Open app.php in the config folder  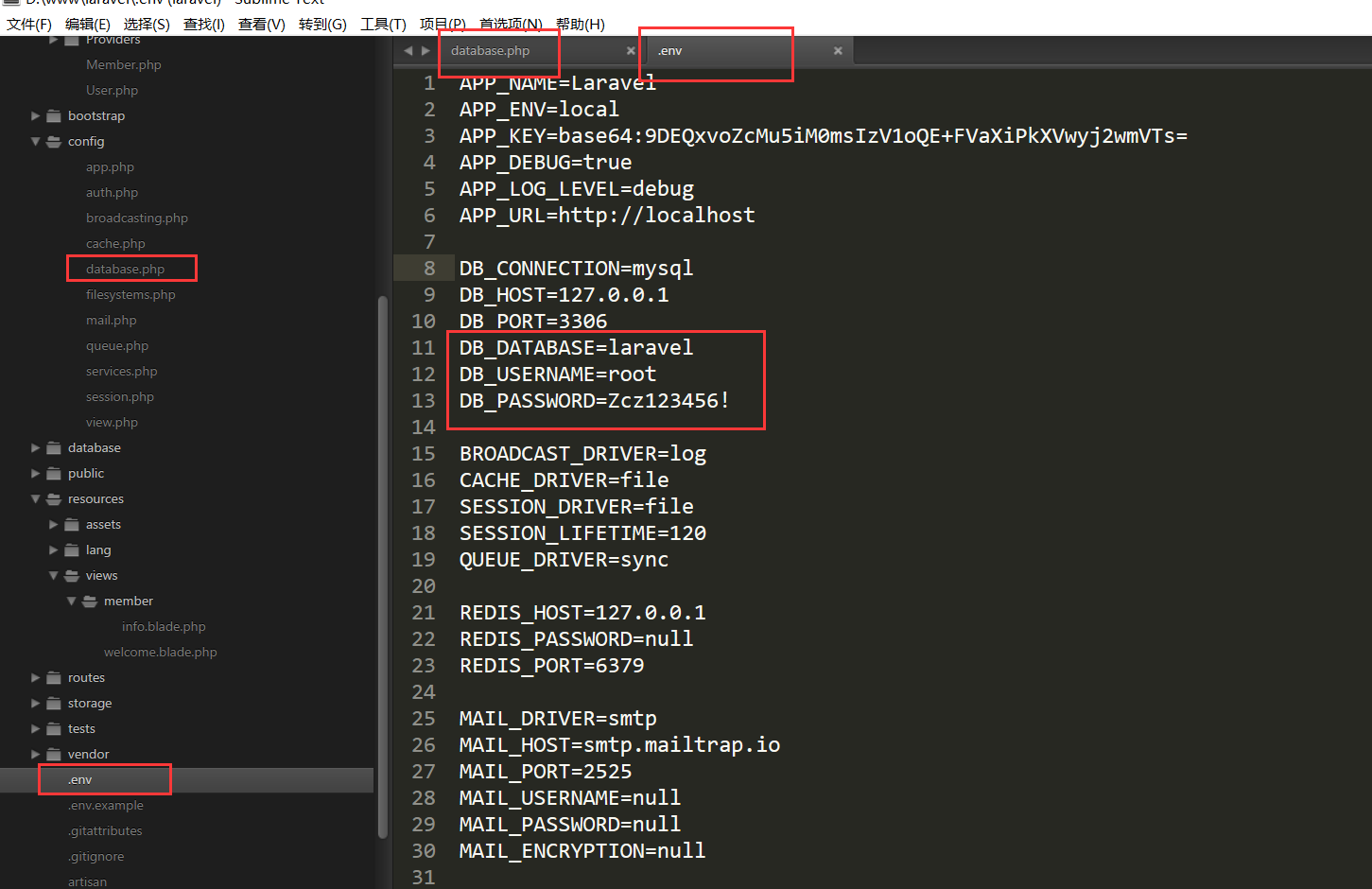[110, 167]
